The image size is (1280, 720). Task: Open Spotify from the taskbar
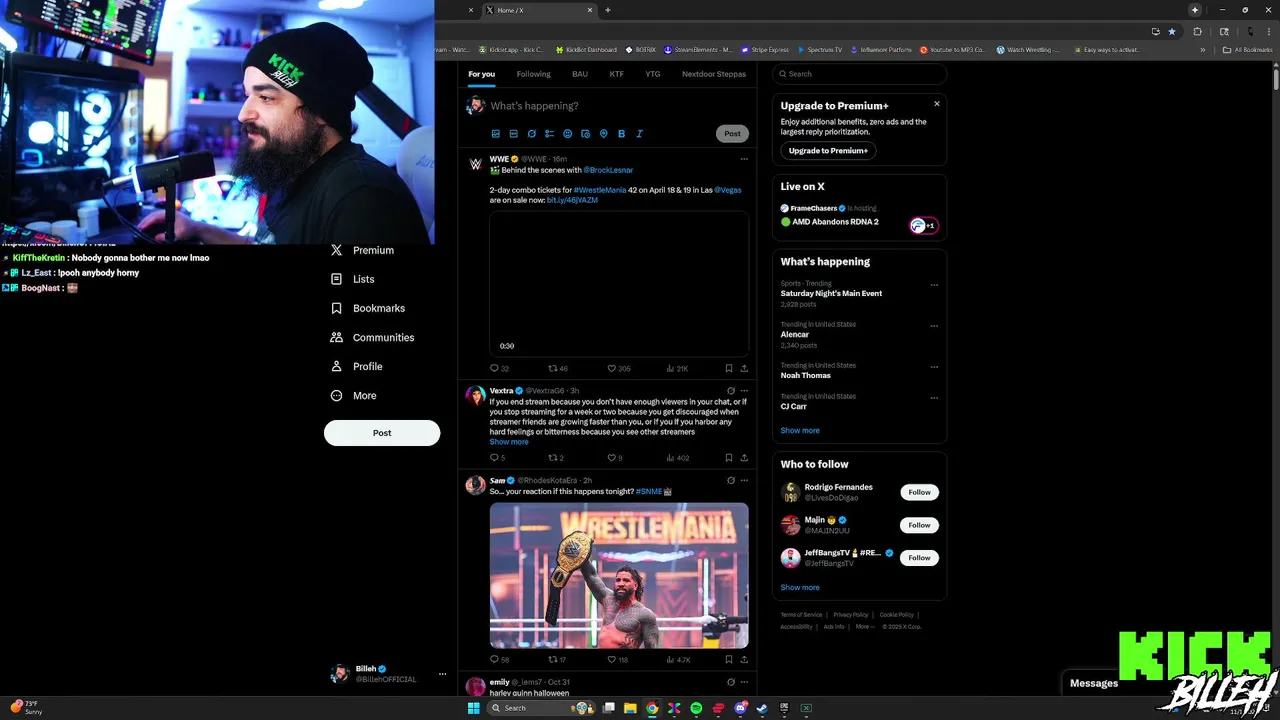coord(696,708)
